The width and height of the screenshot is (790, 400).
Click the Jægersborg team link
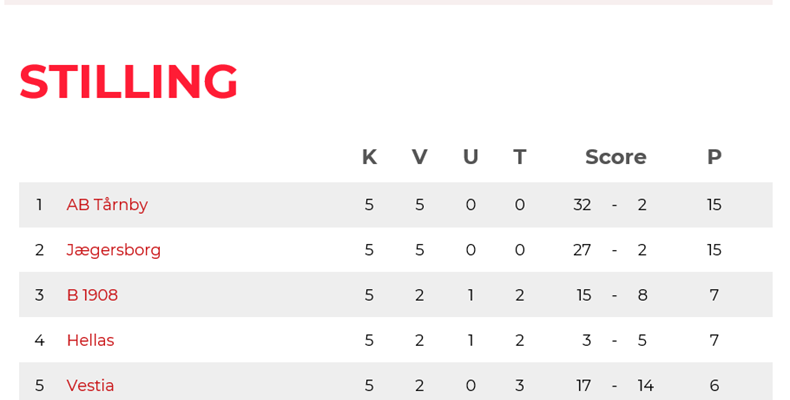[x=113, y=250]
